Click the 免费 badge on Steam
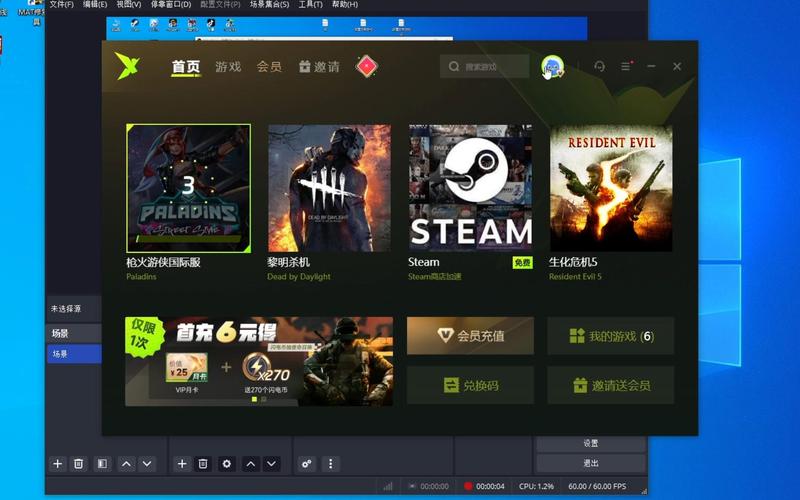Screen dimensions: 800x500 click(x=522, y=262)
